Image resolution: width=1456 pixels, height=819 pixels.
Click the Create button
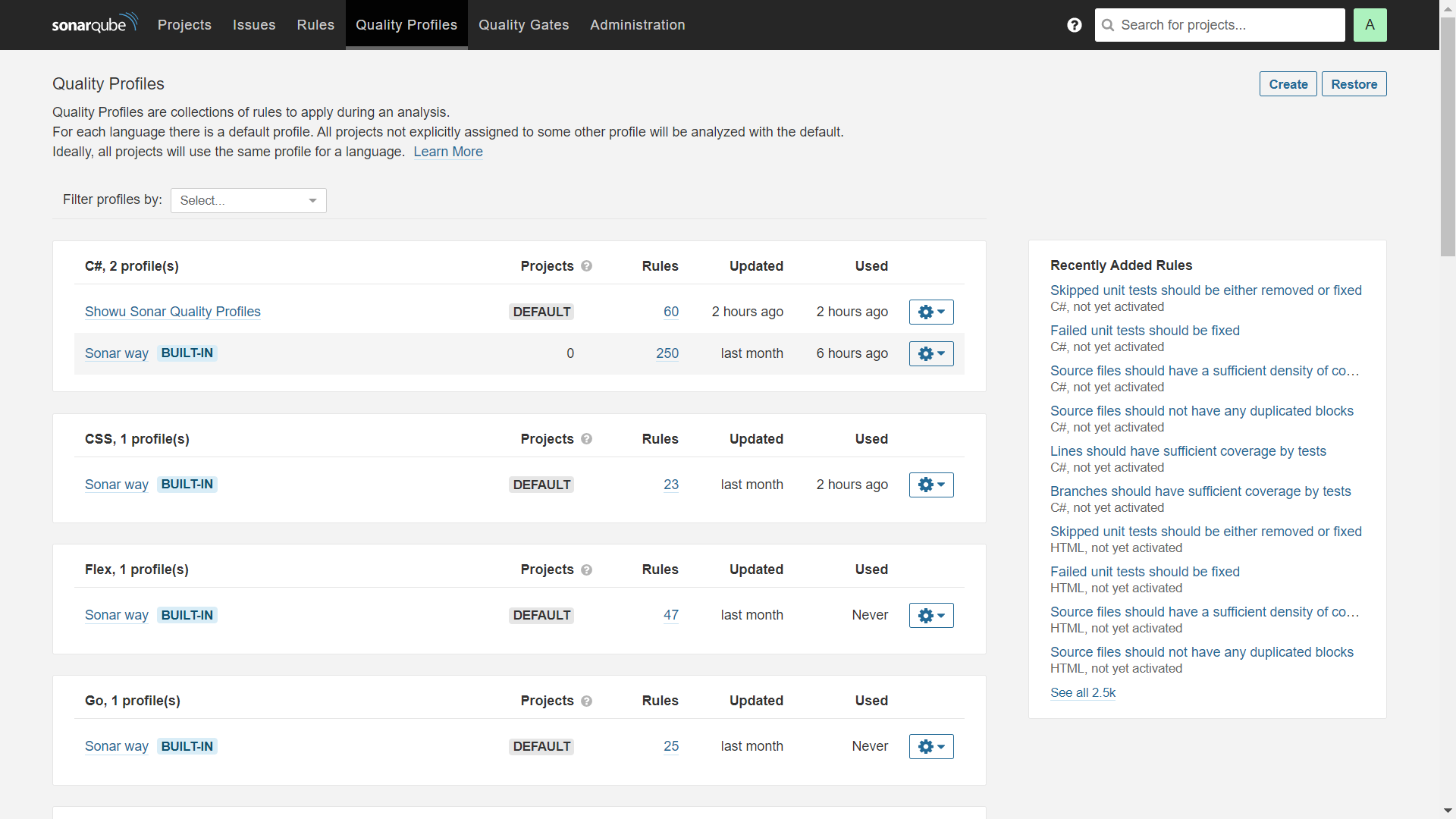click(1288, 83)
